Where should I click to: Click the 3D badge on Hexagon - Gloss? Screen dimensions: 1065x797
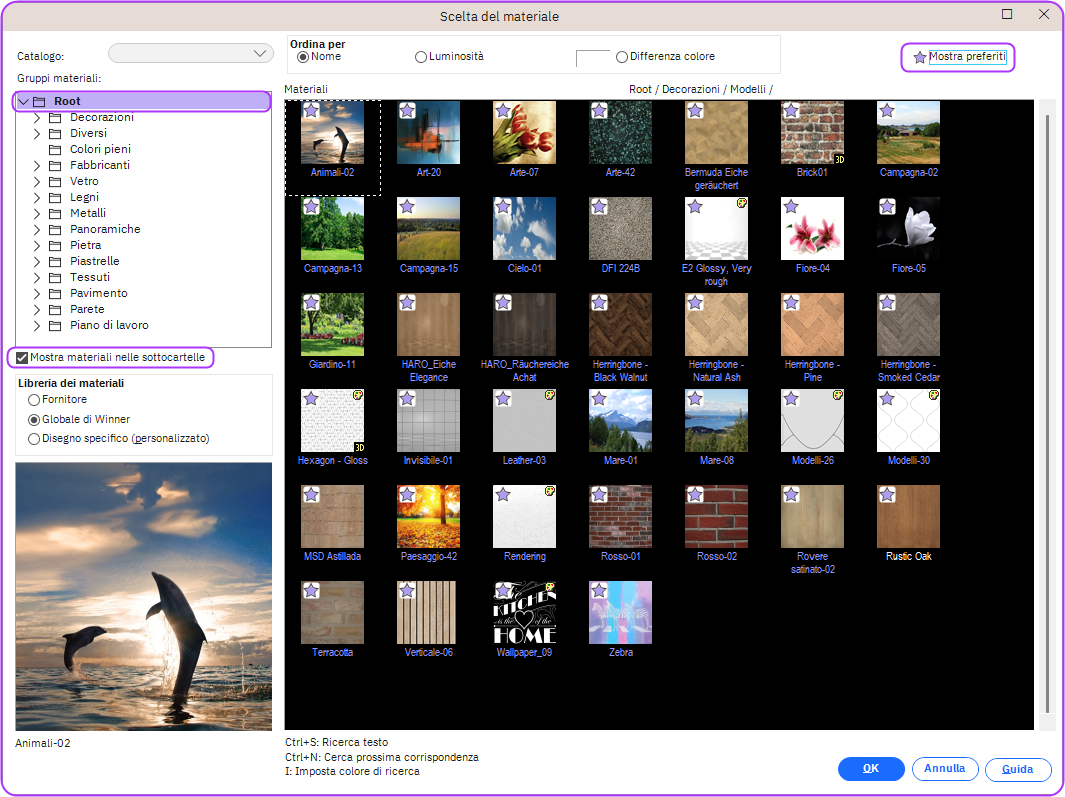coord(358,446)
